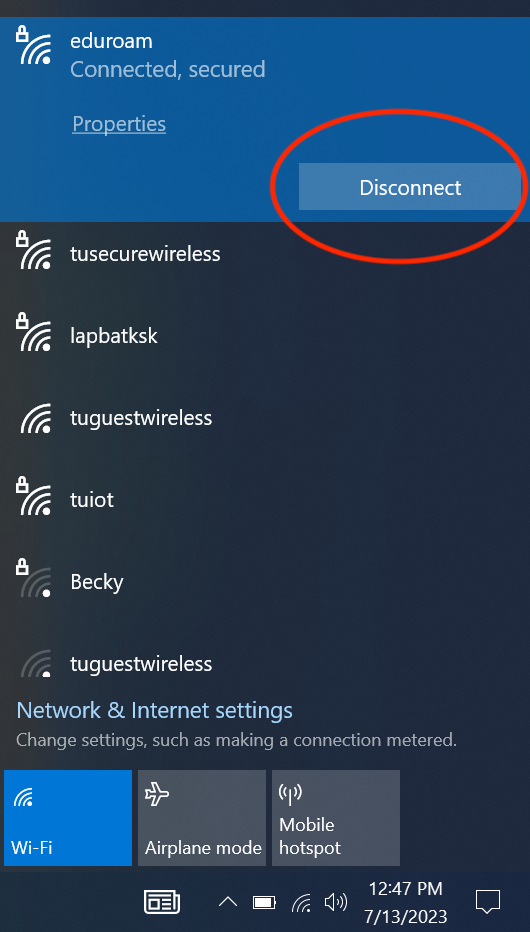Image resolution: width=530 pixels, height=932 pixels.
Task: Open the News and interests taskbar icon
Action: 162,902
